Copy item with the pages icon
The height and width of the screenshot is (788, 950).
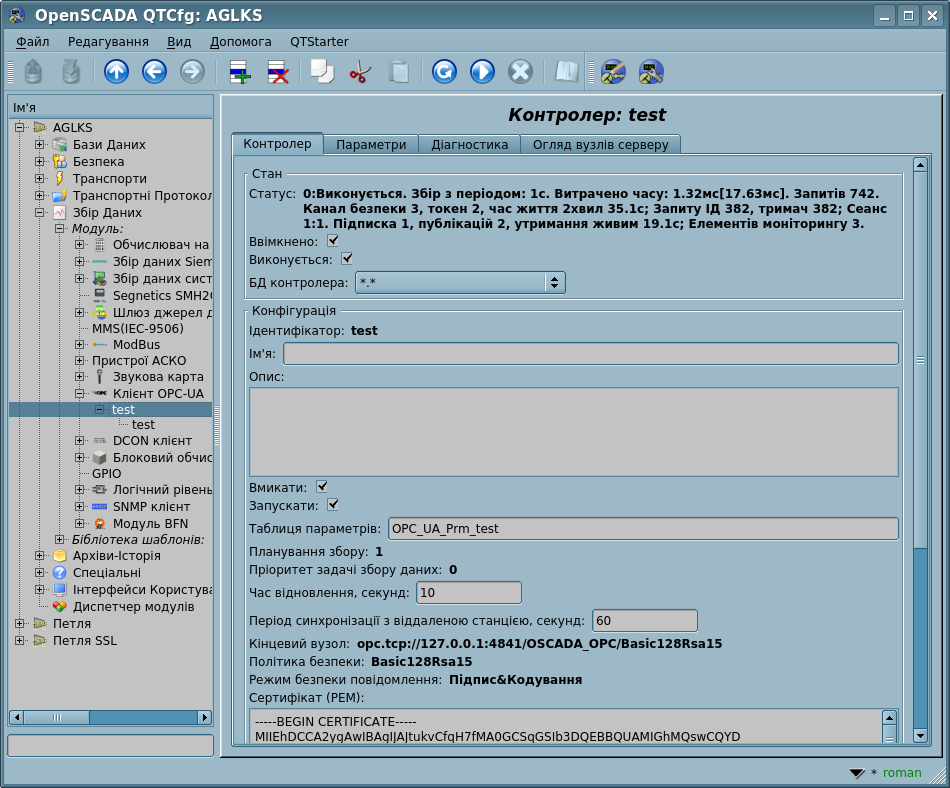click(322, 71)
